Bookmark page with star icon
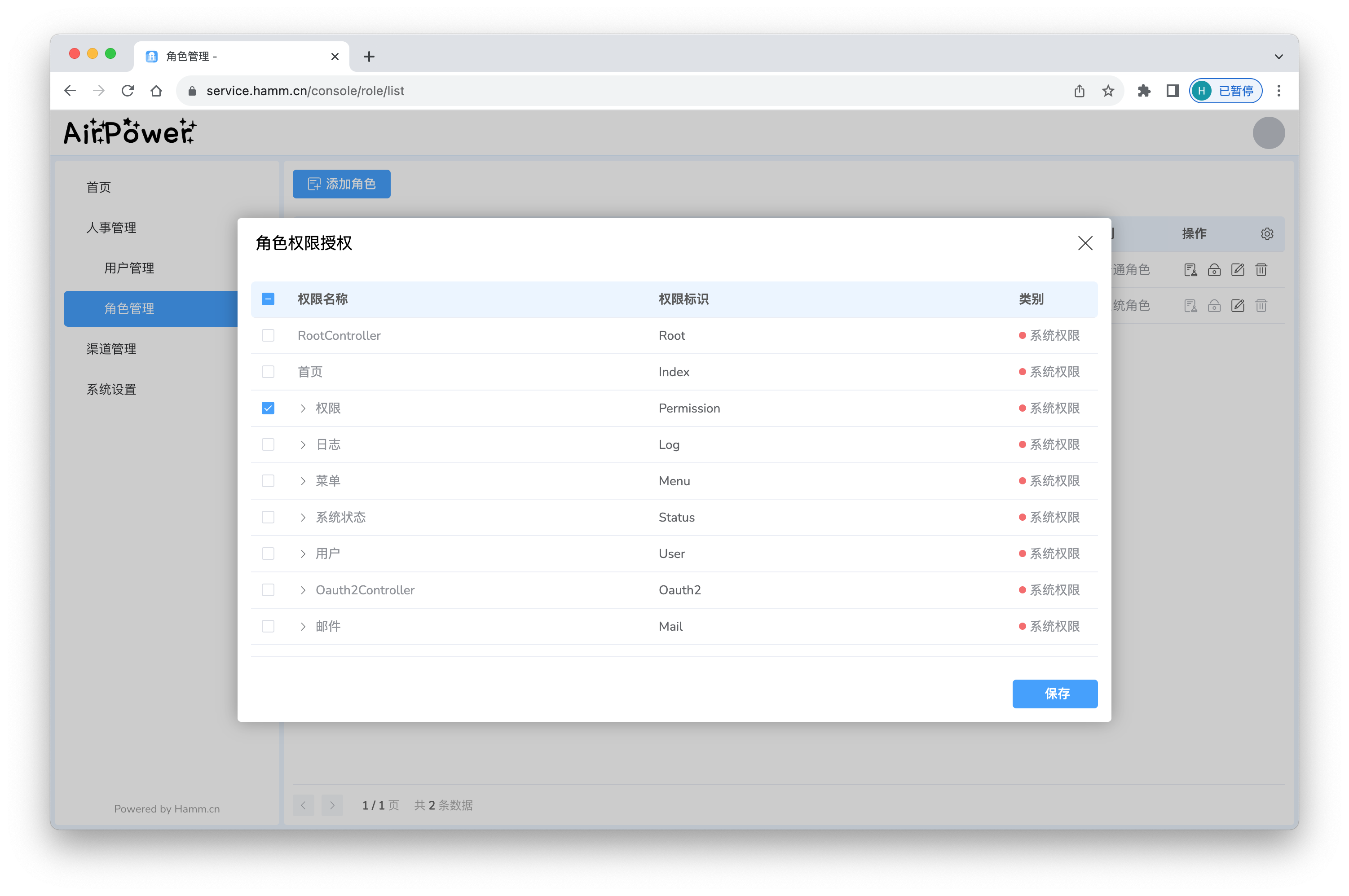The width and height of the screenshot is (1349, 896). click(x=1108, y=91)
